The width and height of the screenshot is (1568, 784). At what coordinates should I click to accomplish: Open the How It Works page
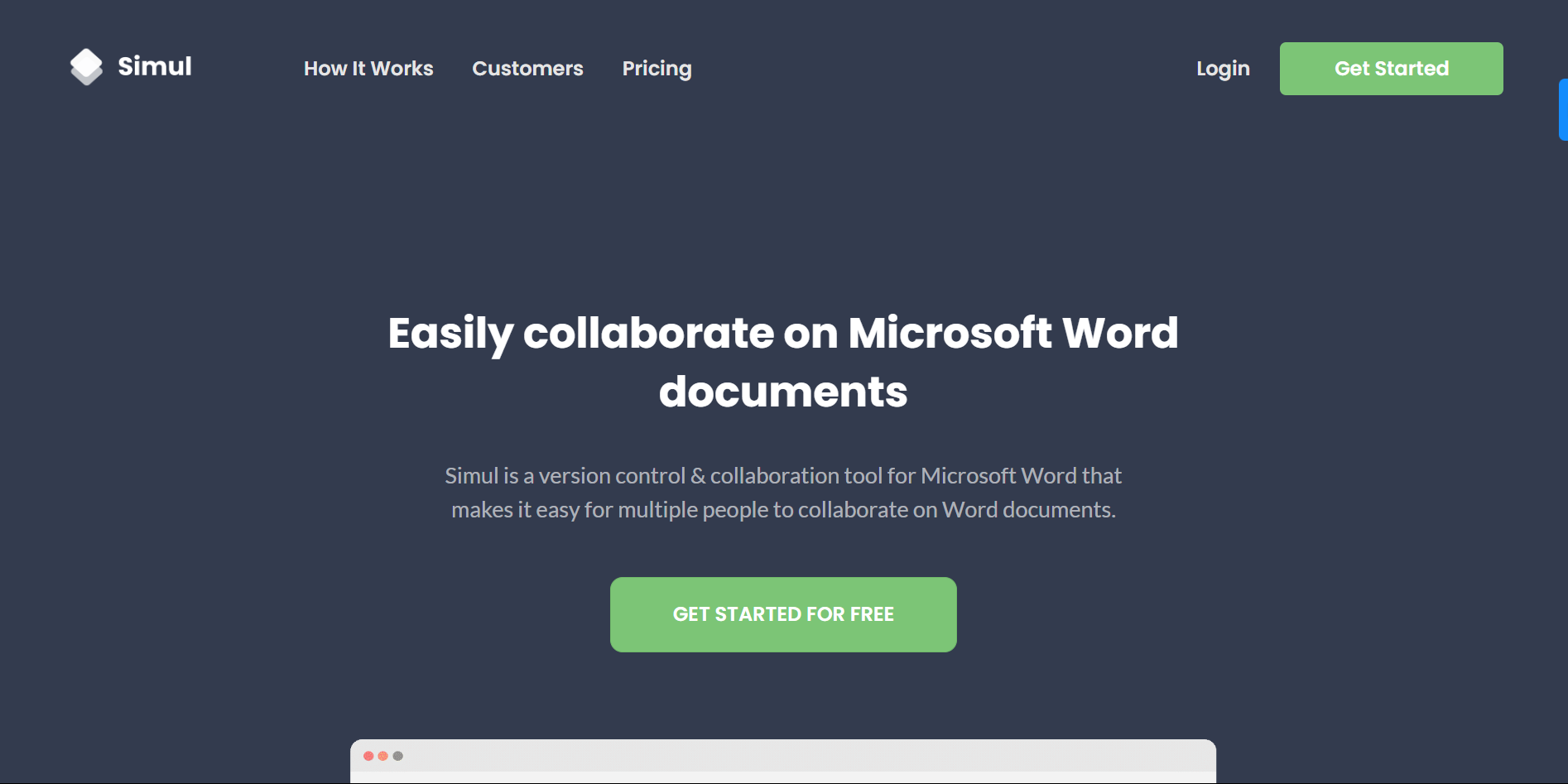[368, 69]
